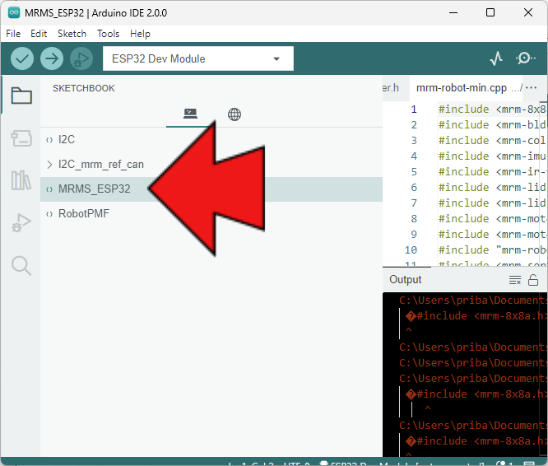Open the Search sidebar icon

[x=21, y=266]
